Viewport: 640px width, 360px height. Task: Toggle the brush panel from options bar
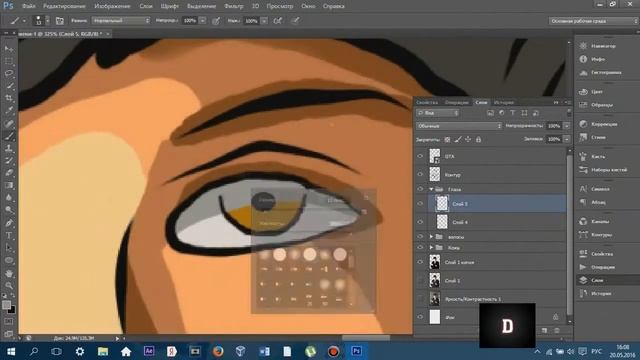(x=60, y=20)
